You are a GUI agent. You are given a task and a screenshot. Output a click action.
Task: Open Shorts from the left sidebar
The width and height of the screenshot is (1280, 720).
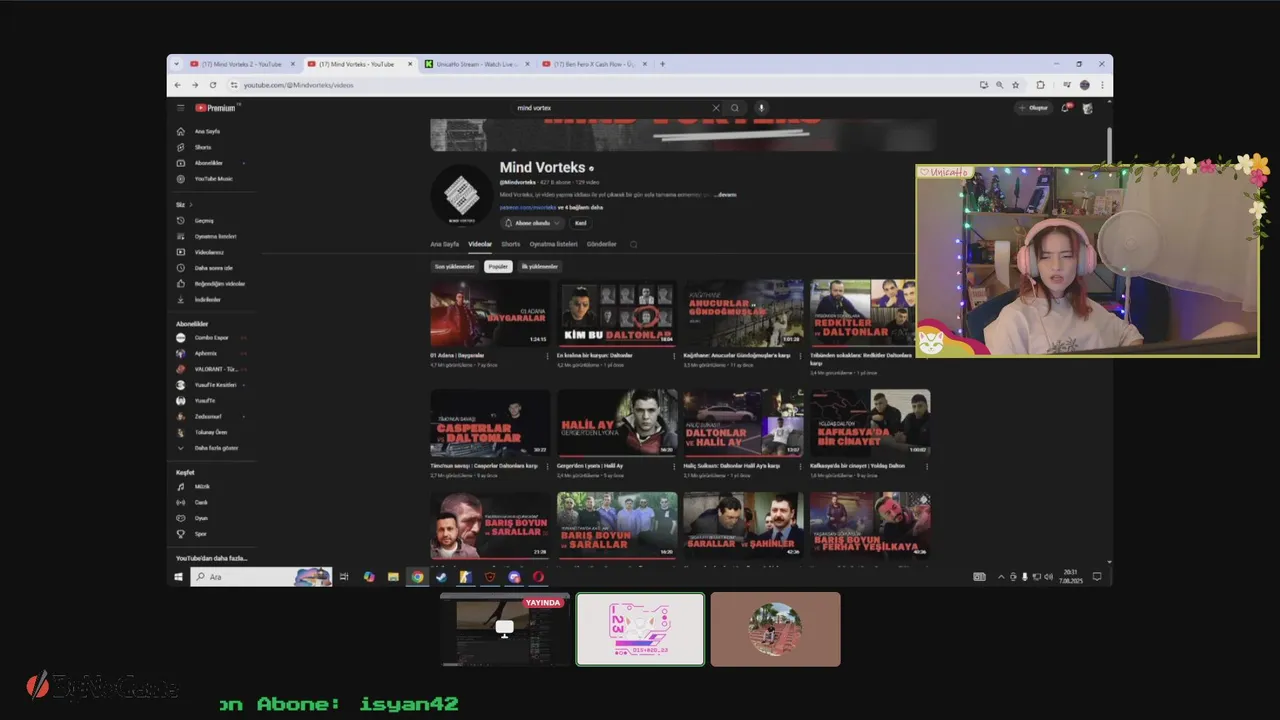tap(203, 147)
